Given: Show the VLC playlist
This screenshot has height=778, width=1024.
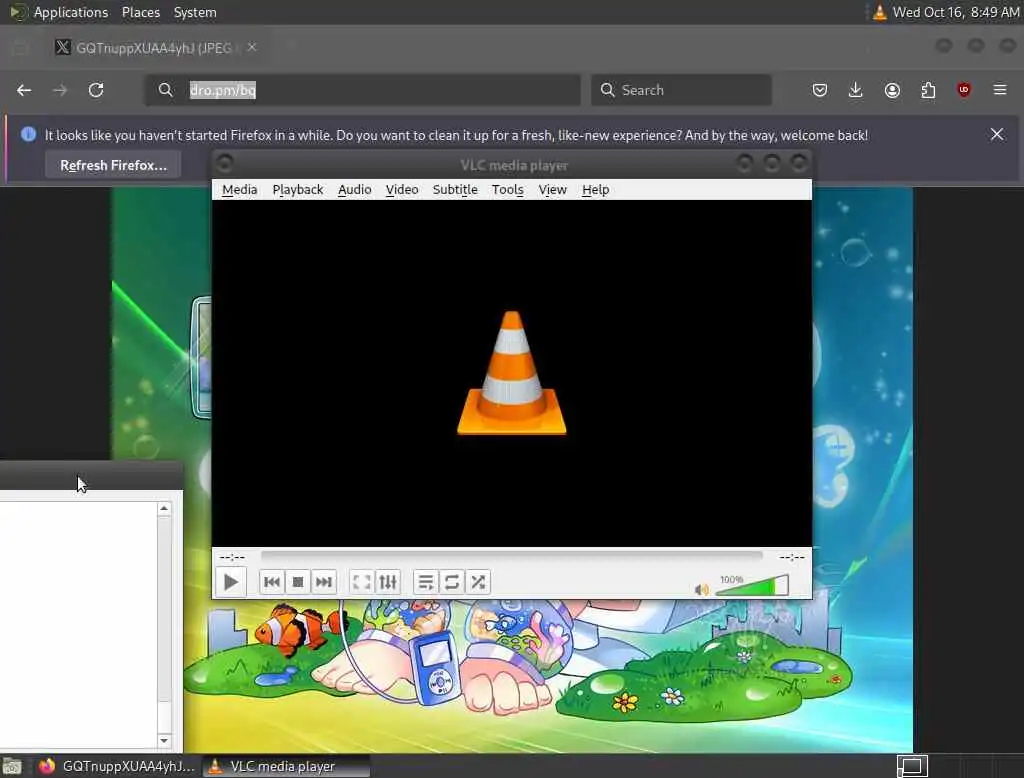Looking at the screenshot, I should [426, 581].
